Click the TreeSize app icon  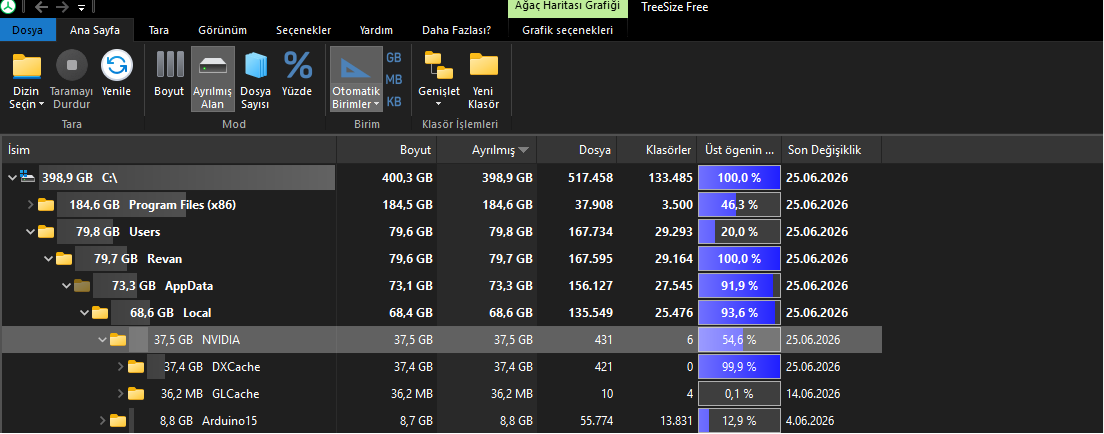coord(9,8)
